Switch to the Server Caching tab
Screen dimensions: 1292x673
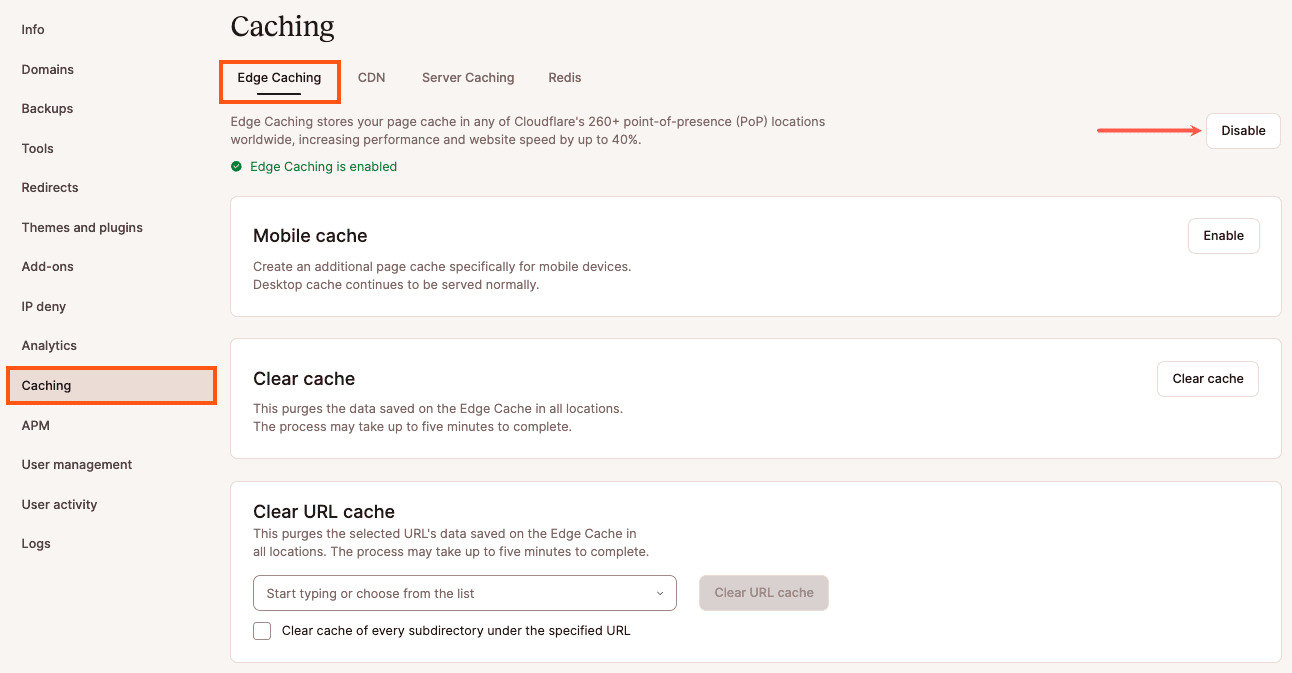pos(468,77)
